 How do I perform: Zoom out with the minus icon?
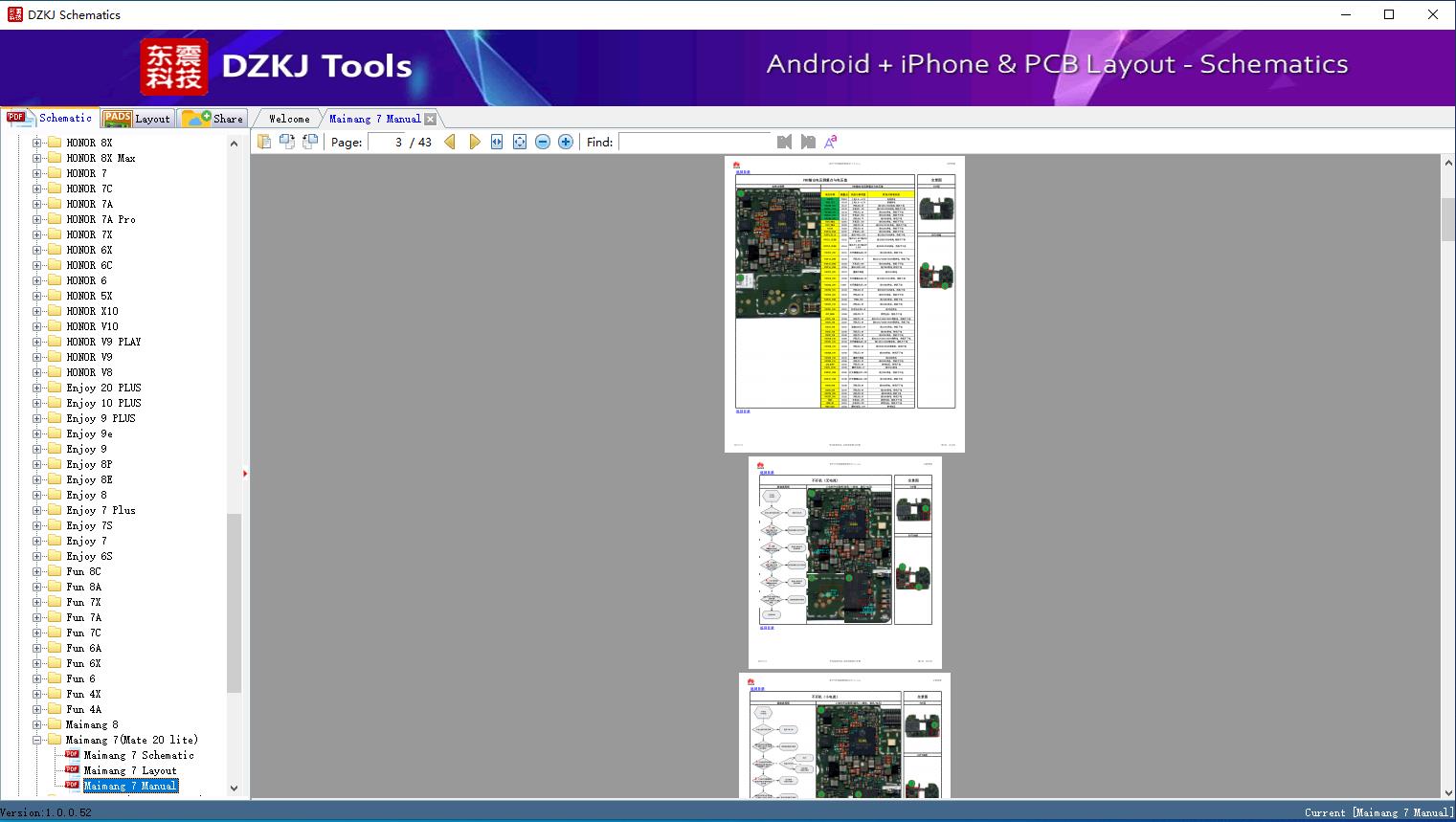(543, 142)
